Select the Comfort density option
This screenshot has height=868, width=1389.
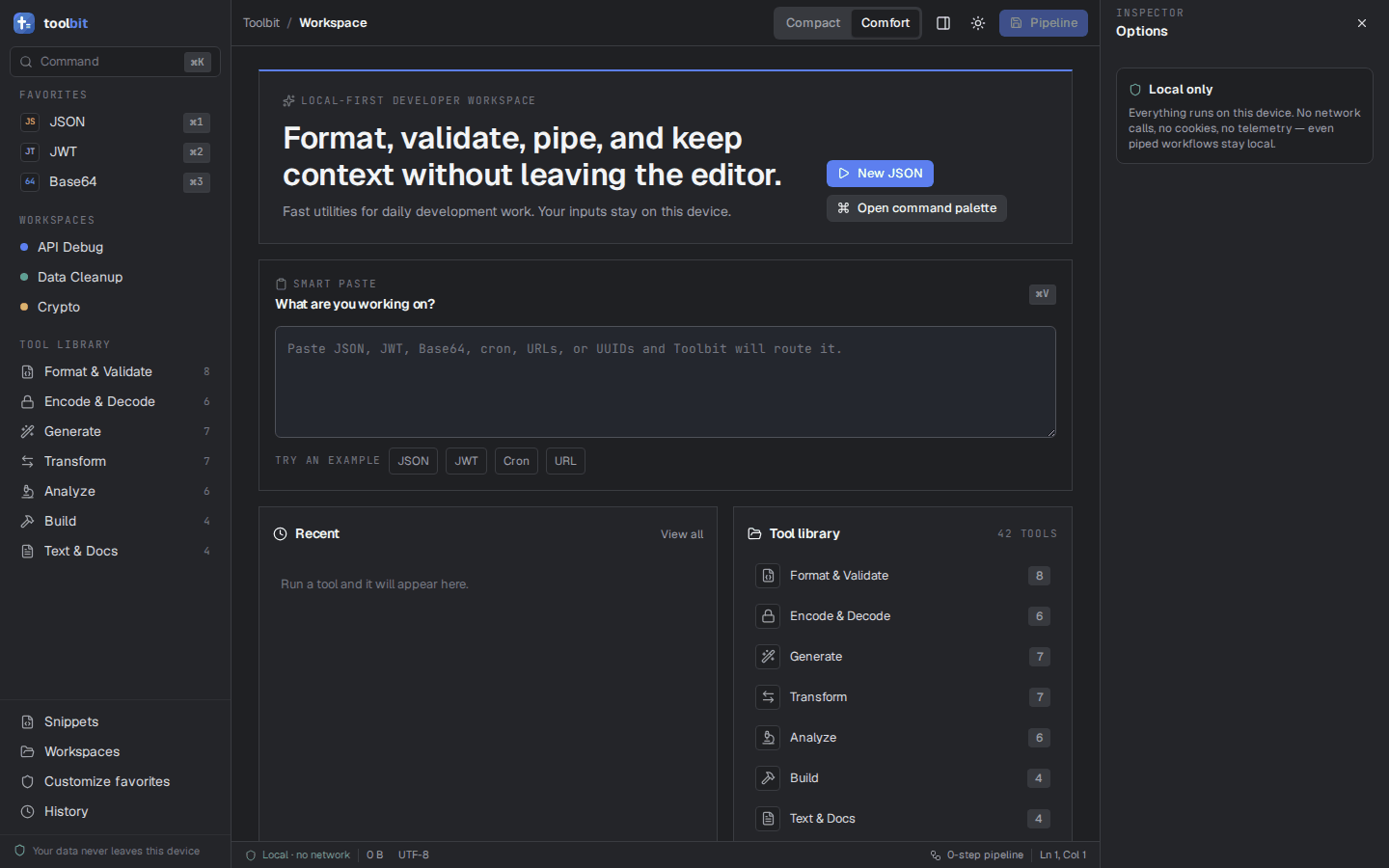(x=885, y=23)
